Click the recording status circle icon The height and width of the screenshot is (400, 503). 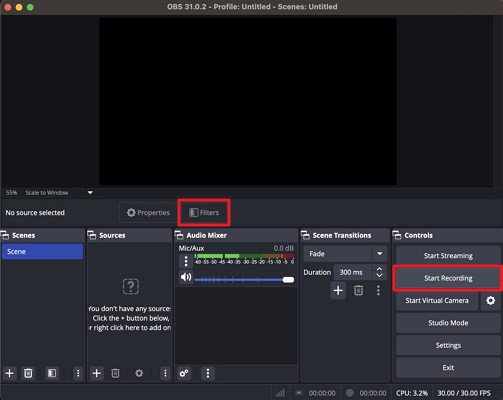click(x=350, y=393)
